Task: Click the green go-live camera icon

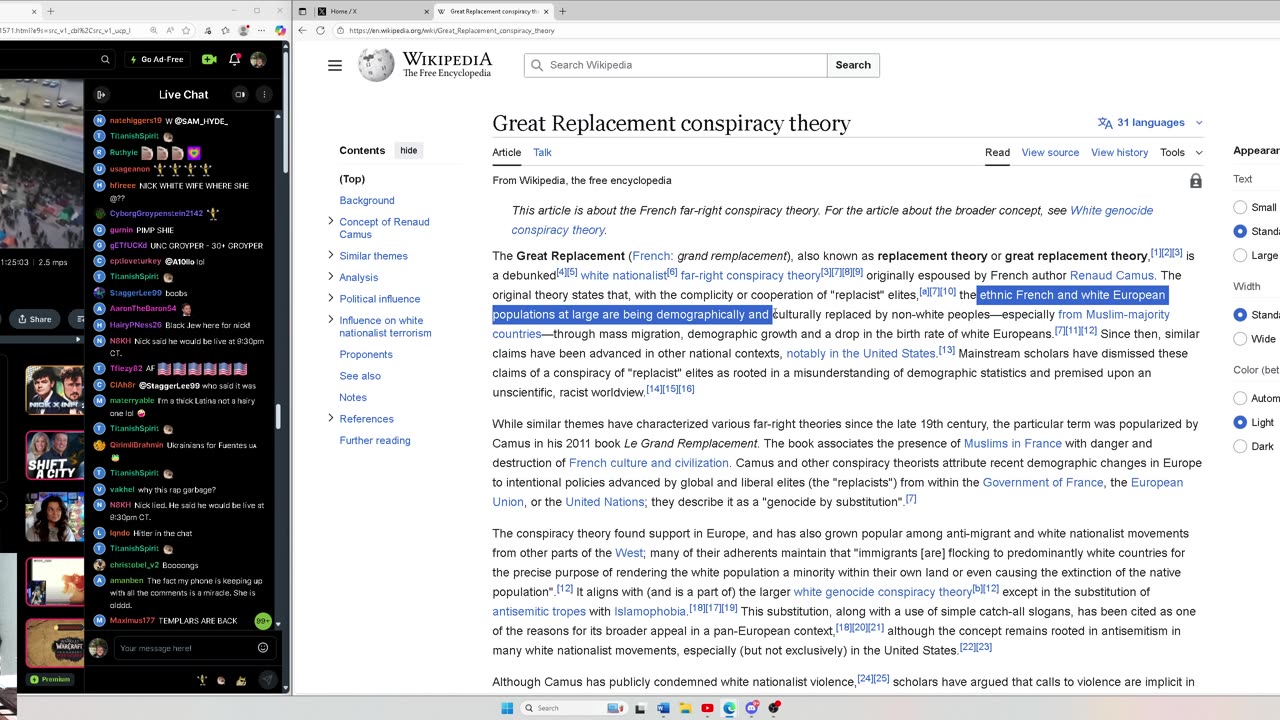Action: (209, 60)
